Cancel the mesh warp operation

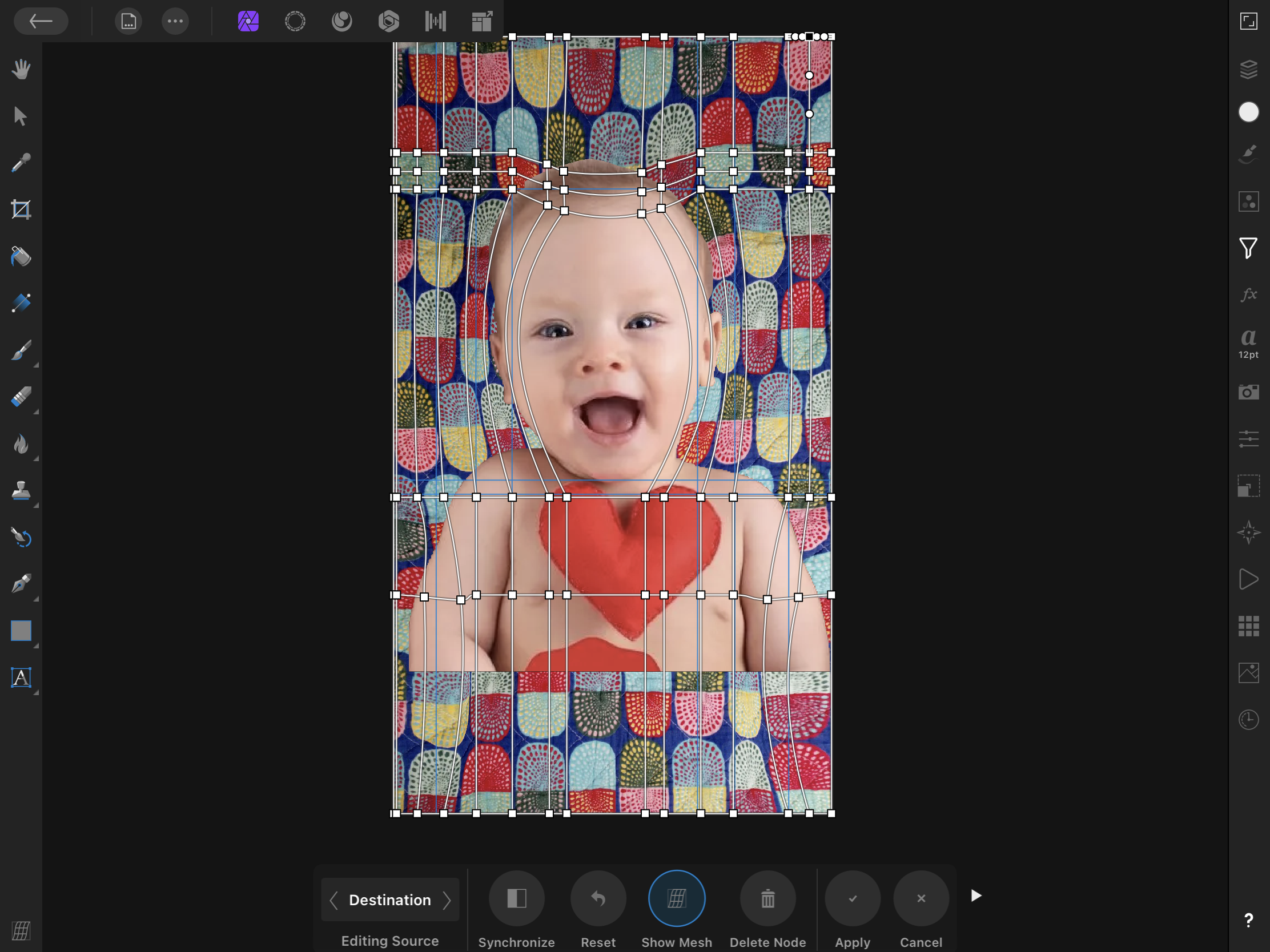[x=921, y=898]
